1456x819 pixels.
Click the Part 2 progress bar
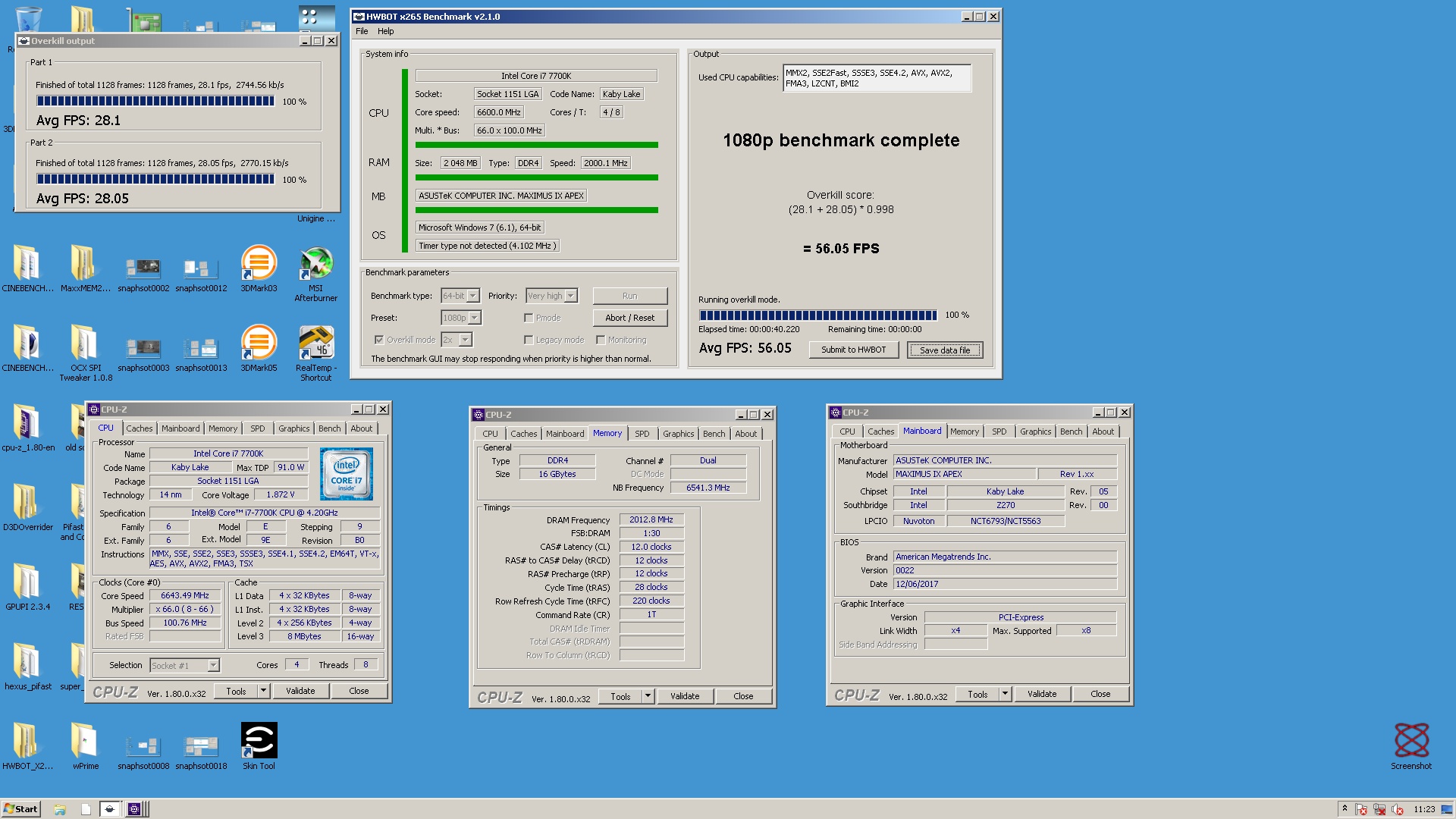coord(155,179)
